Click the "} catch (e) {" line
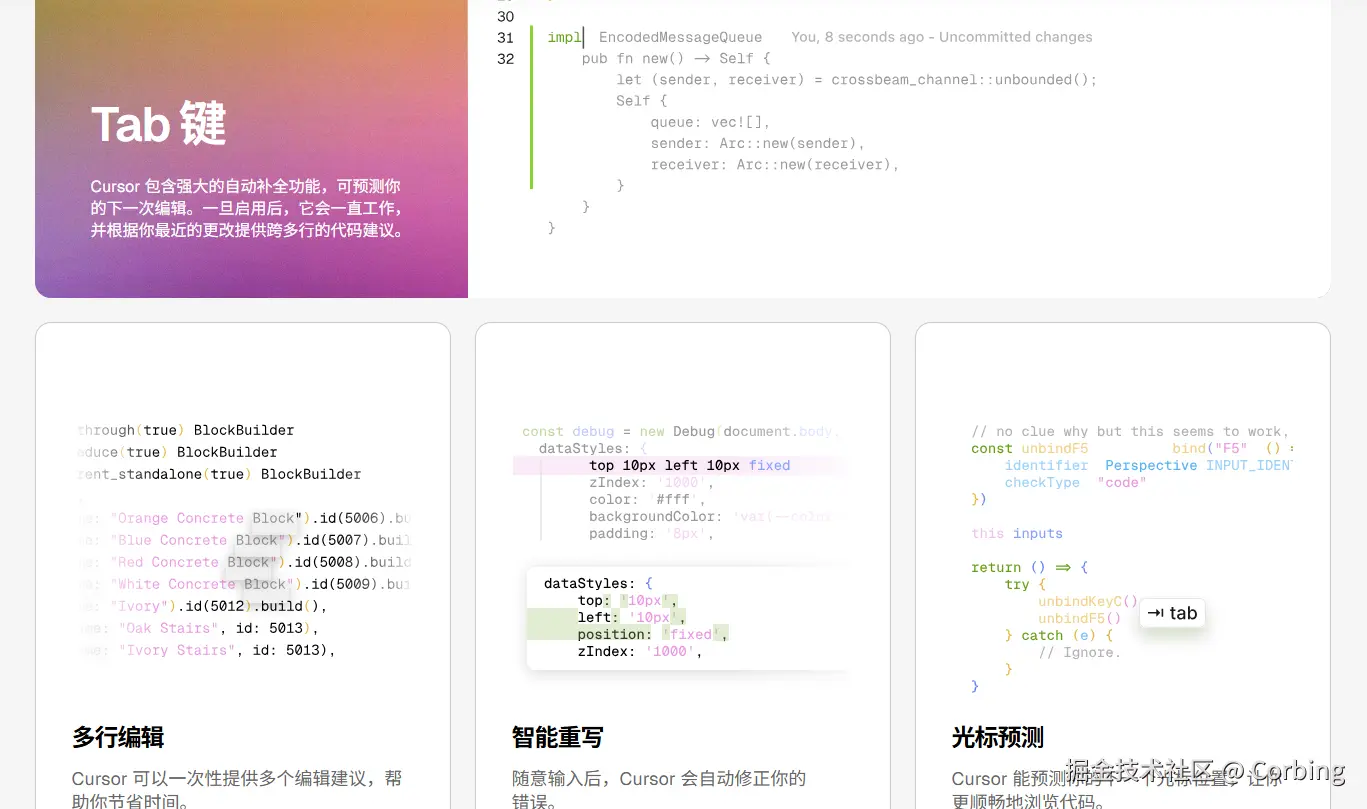 tap(1059, 635)
